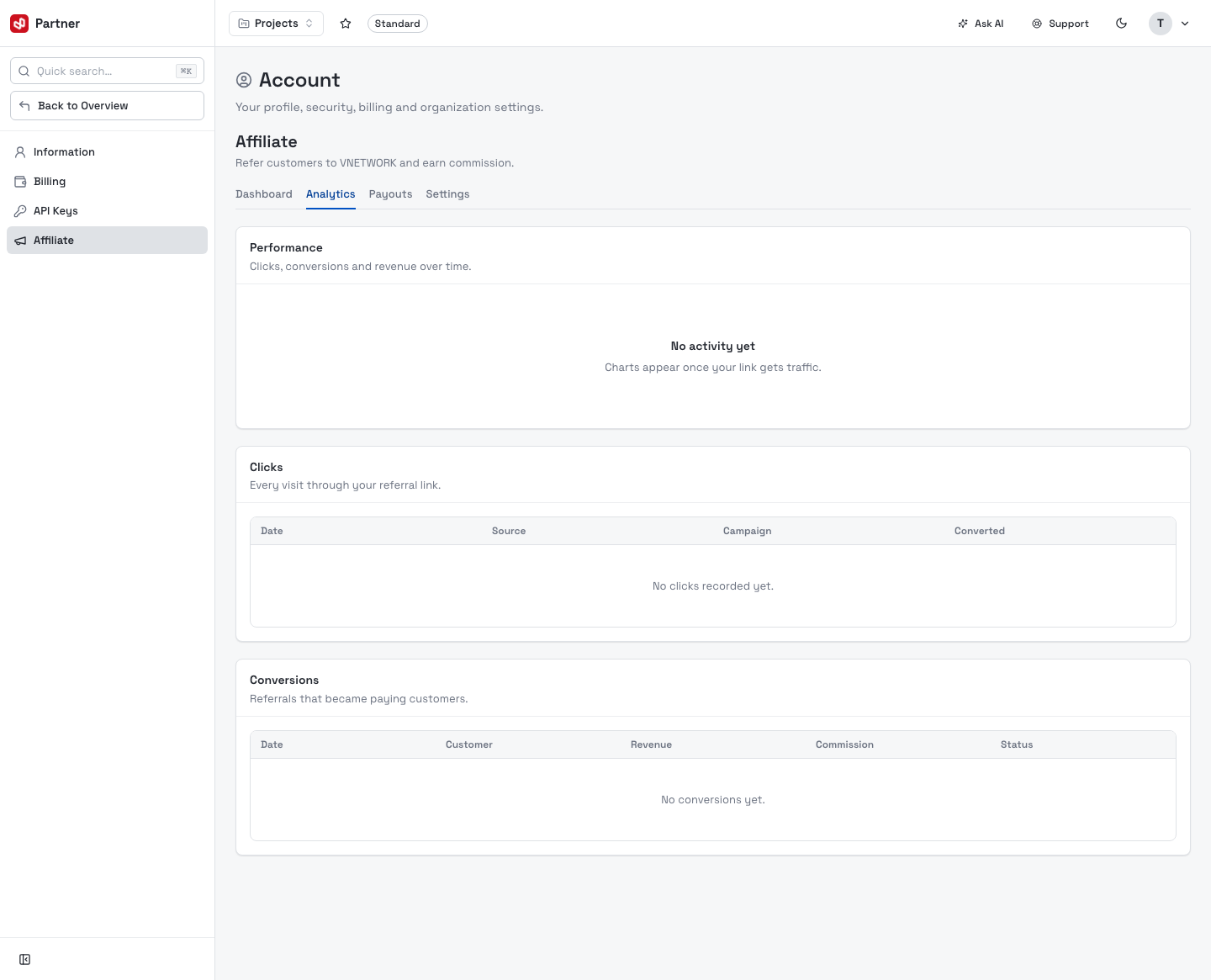Image resolution: width=1211 pixels, height=980 pixels.
Task: Open Information in the sidebar
Action: (107, 152)
